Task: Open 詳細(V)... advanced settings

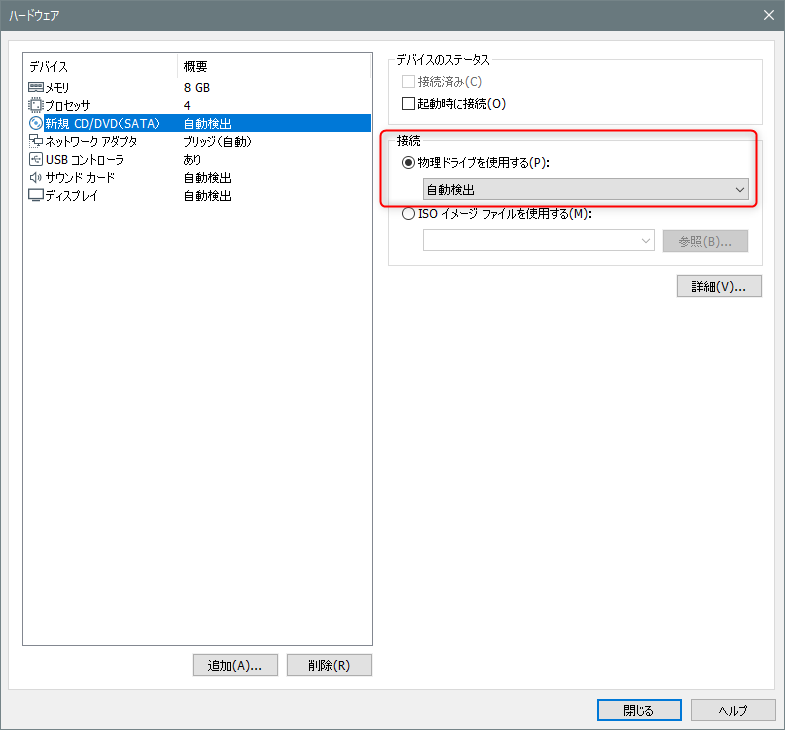Action: pyautogui.click(x=719, y=286)
